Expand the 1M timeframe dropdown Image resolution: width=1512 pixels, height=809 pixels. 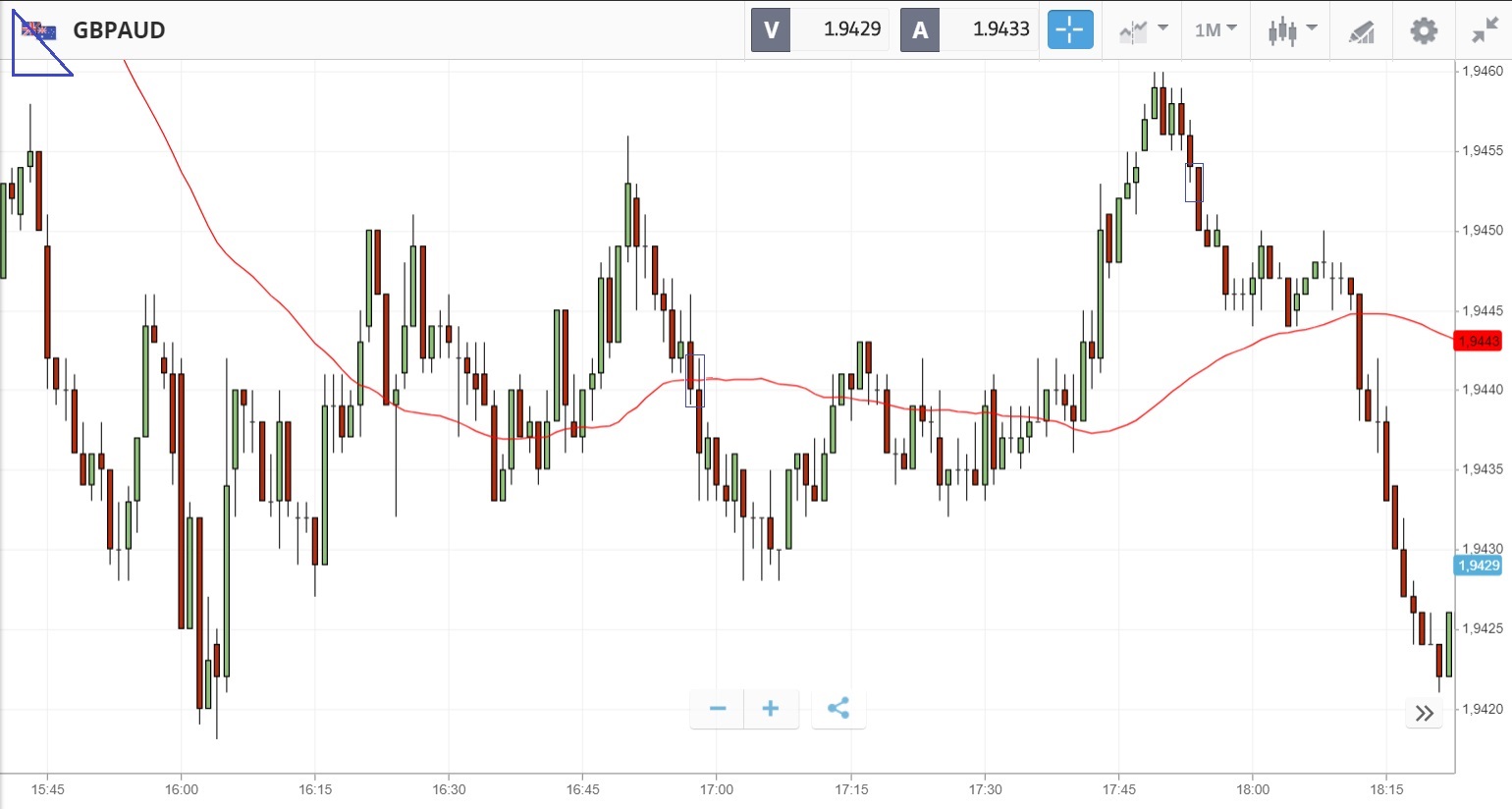pyautogui.click(x=1215, y=29)
